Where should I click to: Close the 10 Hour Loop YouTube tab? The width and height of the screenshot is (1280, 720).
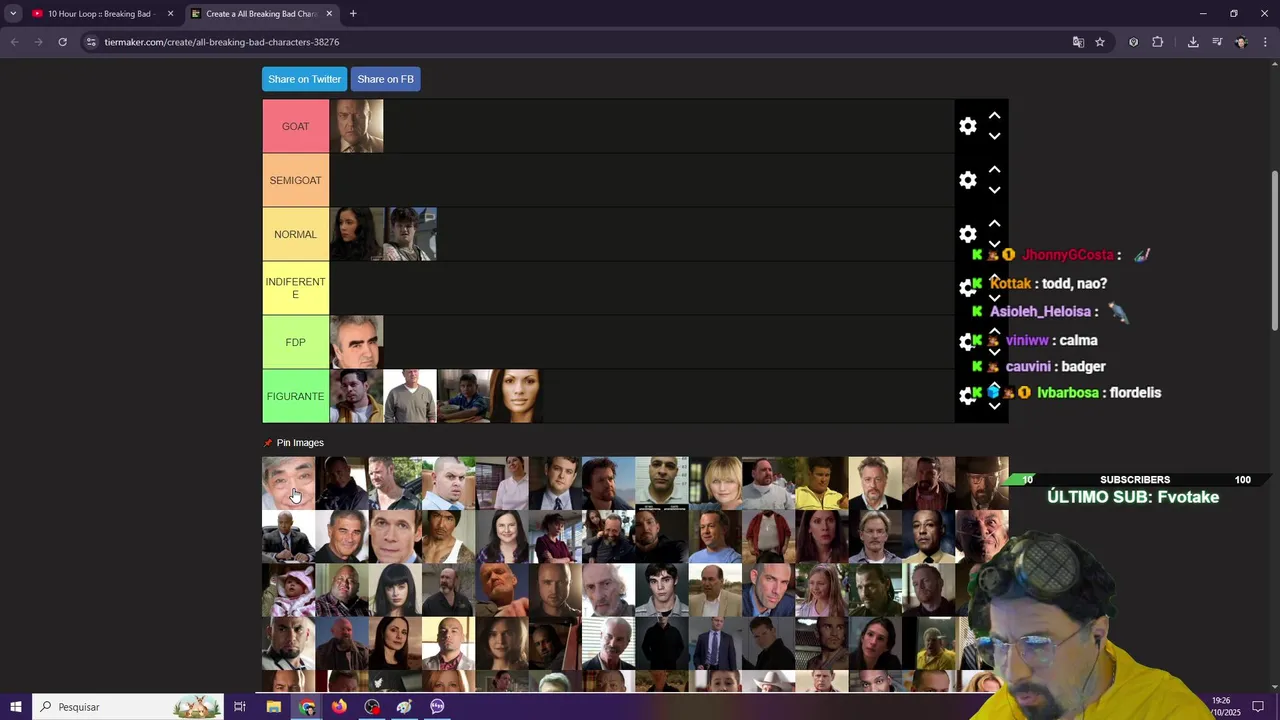(170, 14)
